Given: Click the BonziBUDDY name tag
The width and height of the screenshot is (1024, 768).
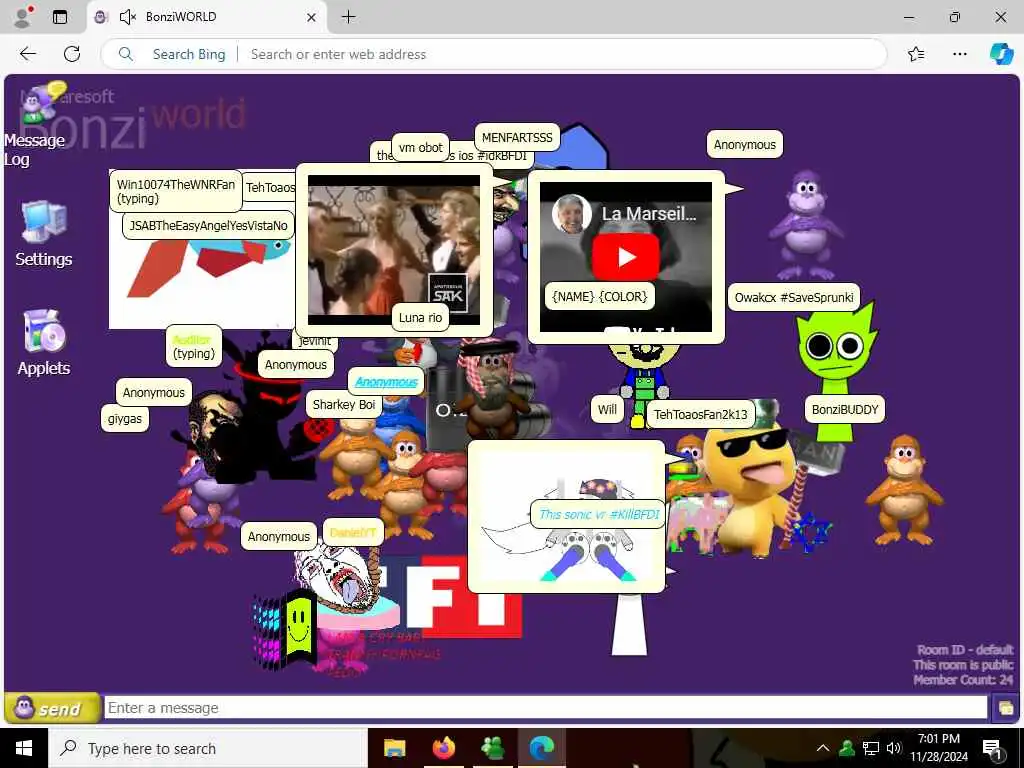Looking at the screenshot, I should [844, 409].
